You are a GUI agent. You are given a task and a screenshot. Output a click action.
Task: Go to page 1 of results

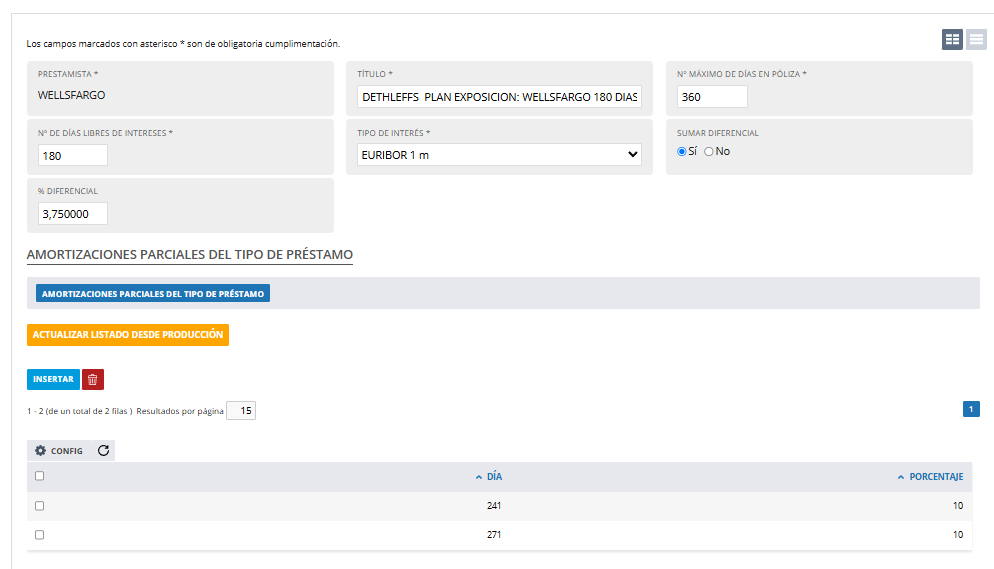pos(971,409)
